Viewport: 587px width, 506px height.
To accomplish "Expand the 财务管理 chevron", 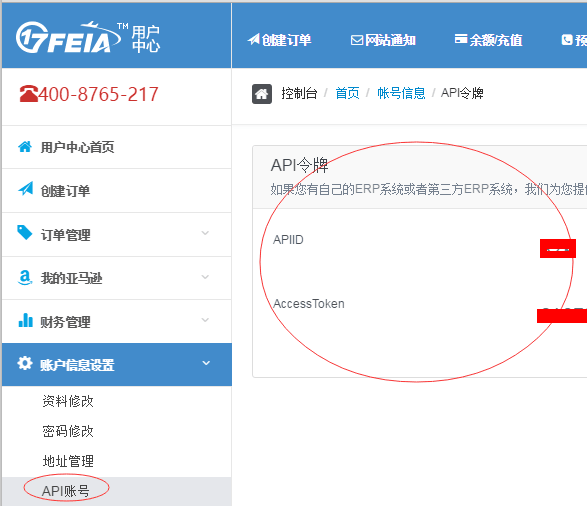I will 205,320.
